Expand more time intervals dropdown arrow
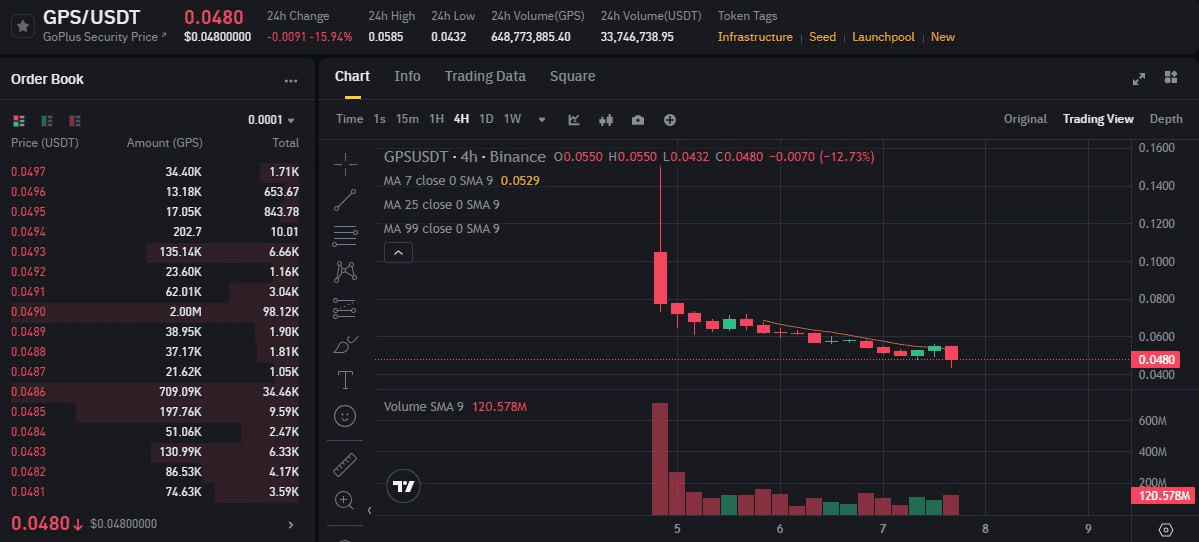Image resolution: width=1199 pixels, height=542 pixels. [x=542, y=120]
